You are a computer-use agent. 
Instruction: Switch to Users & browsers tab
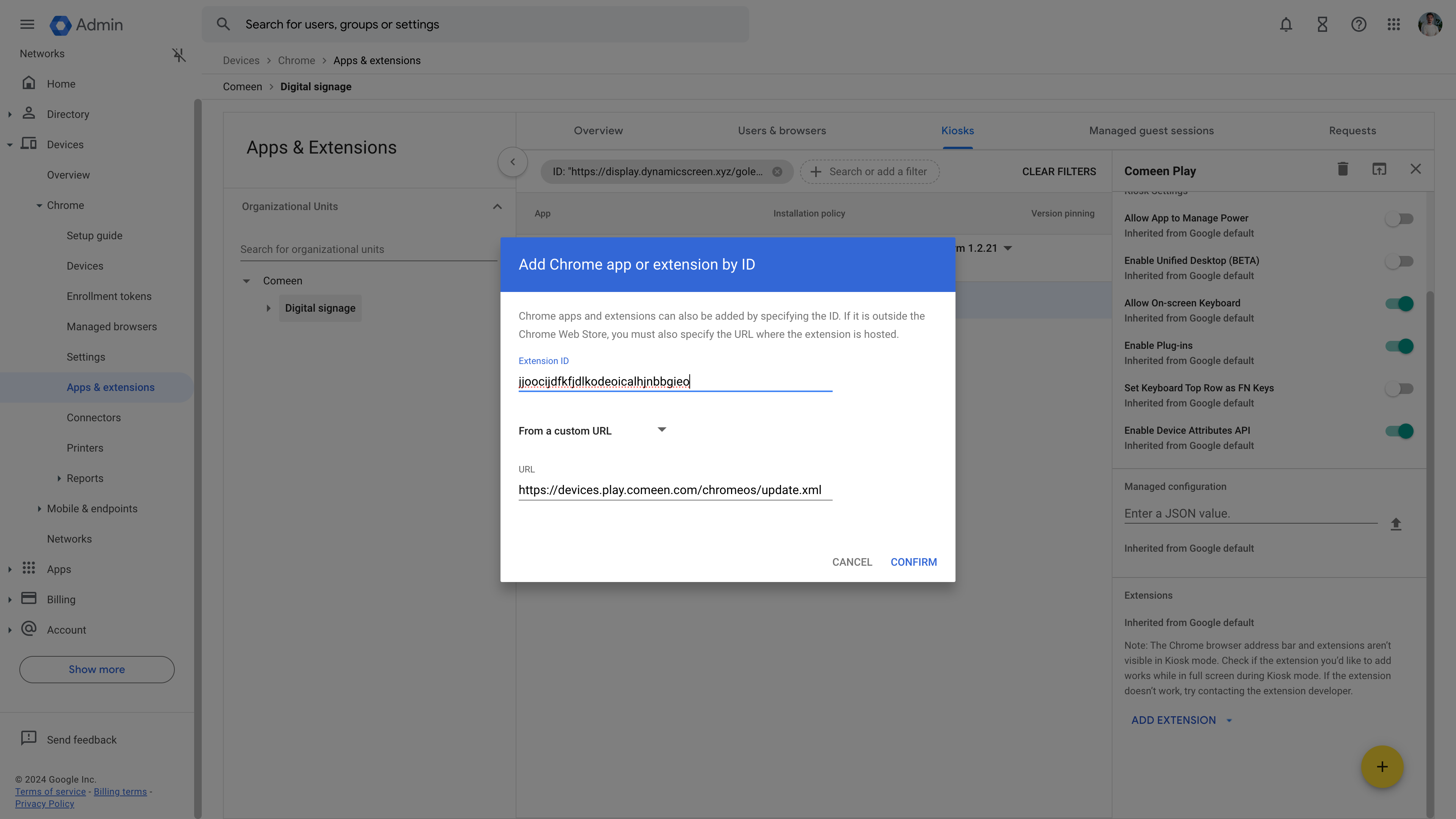(782, 130)
